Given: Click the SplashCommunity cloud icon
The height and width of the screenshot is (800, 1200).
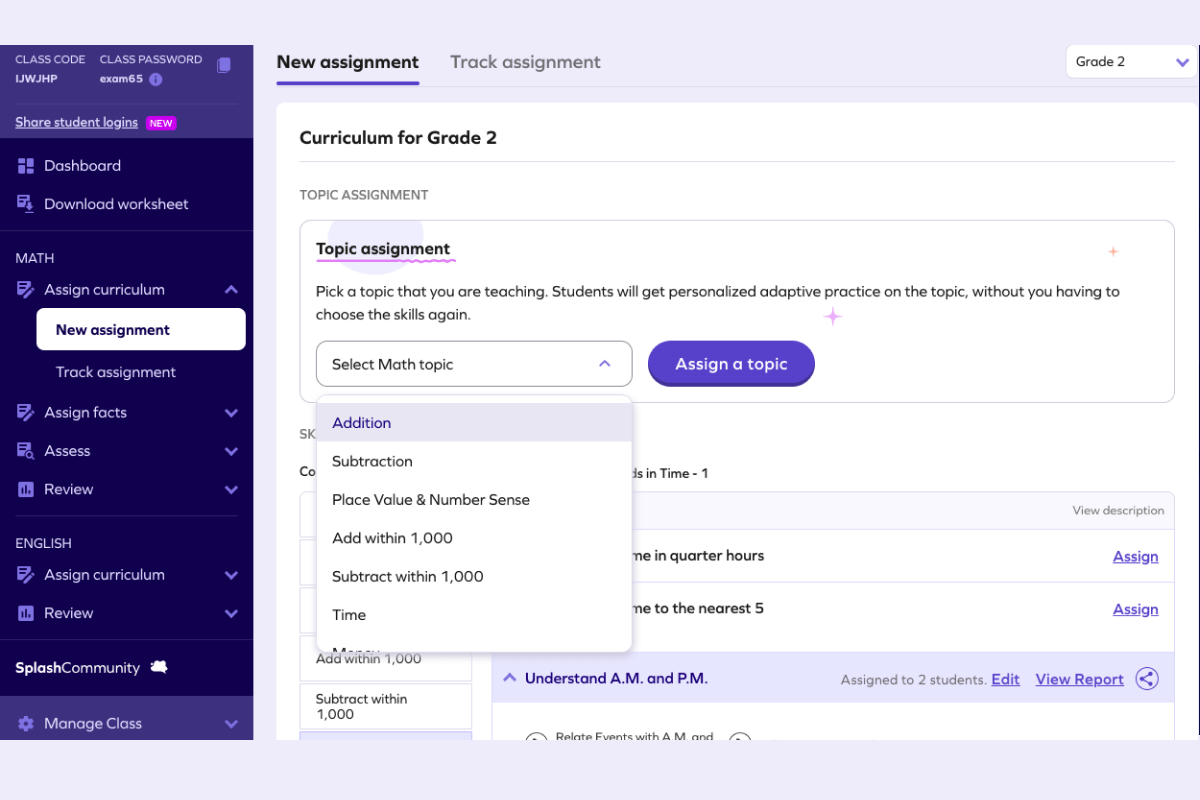Looking at the screenshot, I should coord(158,667).
